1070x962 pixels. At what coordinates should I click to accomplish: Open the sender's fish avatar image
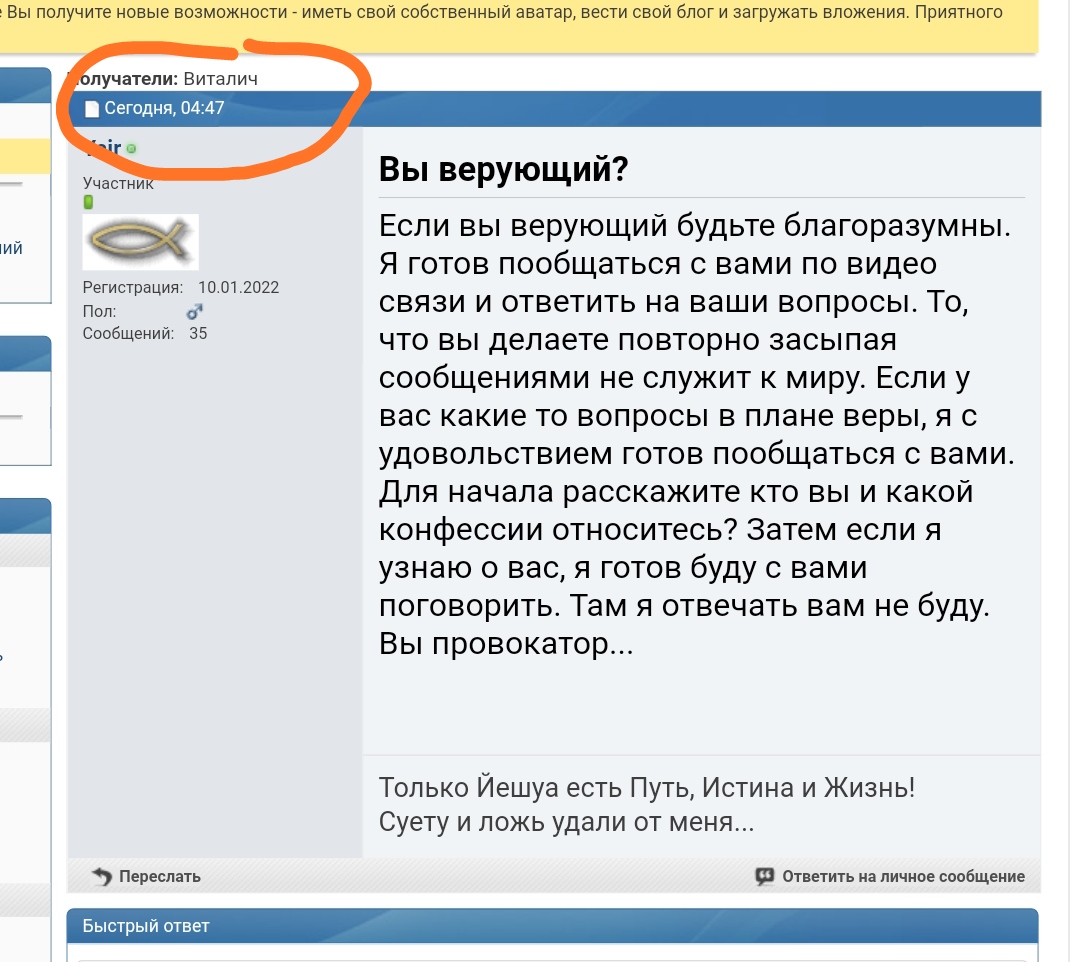[140, 242]
